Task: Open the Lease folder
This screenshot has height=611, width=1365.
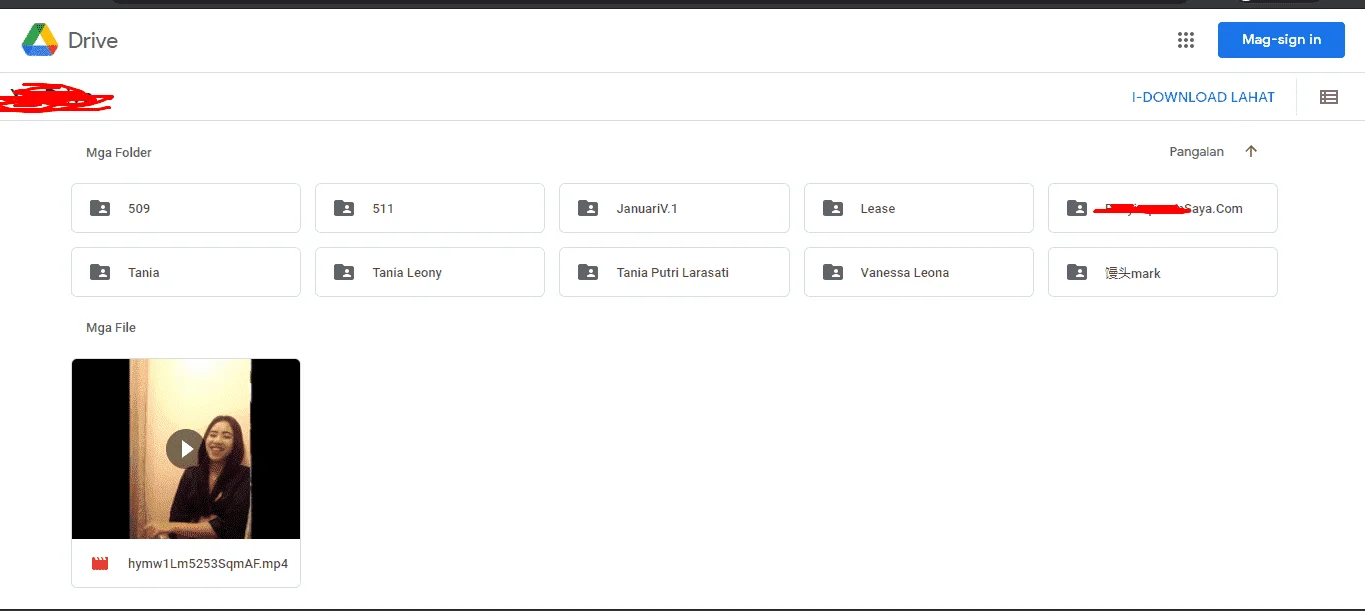Action: (919, 208)
